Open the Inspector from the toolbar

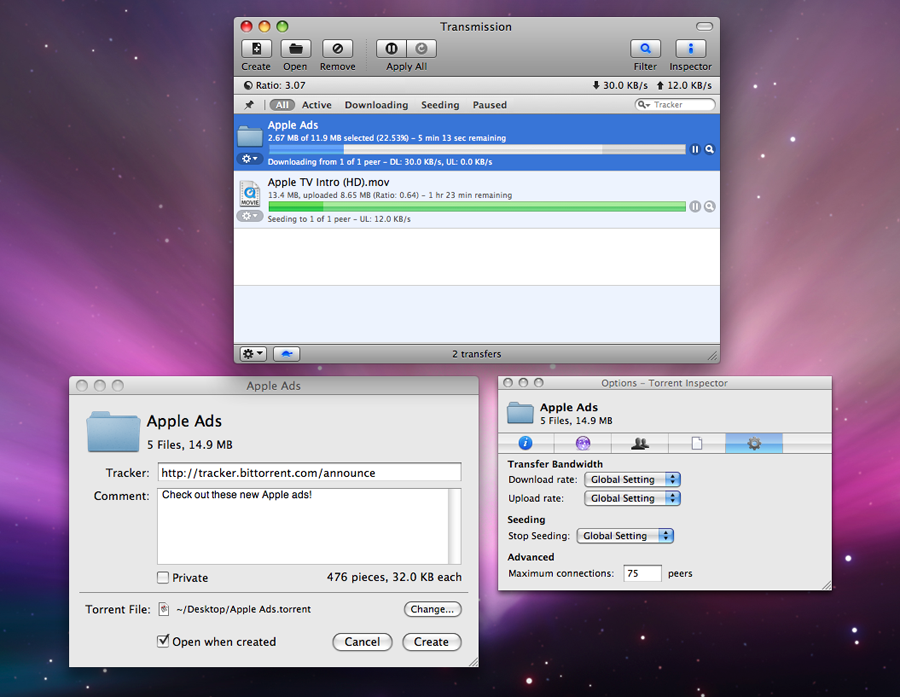point(690,49)
